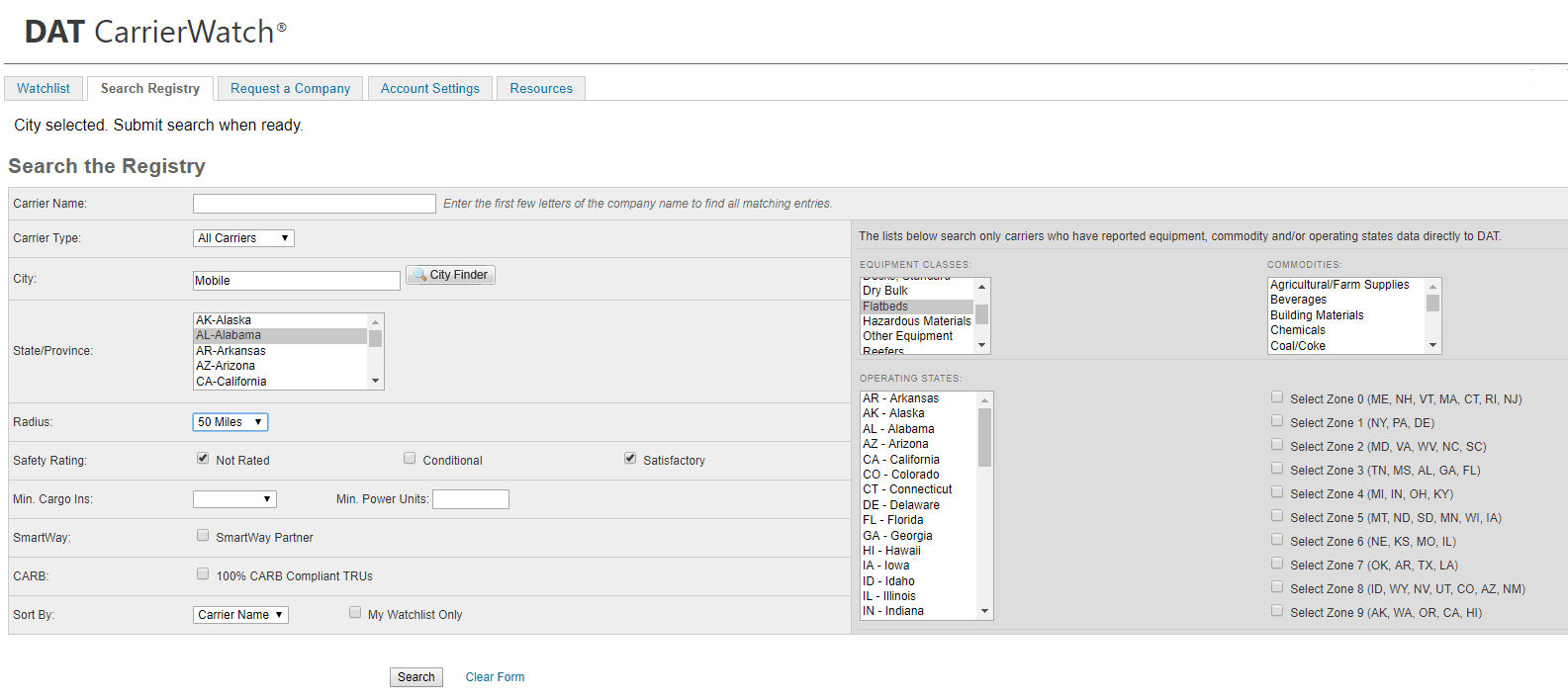Select AL - Alabama operating state

click(919, 429)
